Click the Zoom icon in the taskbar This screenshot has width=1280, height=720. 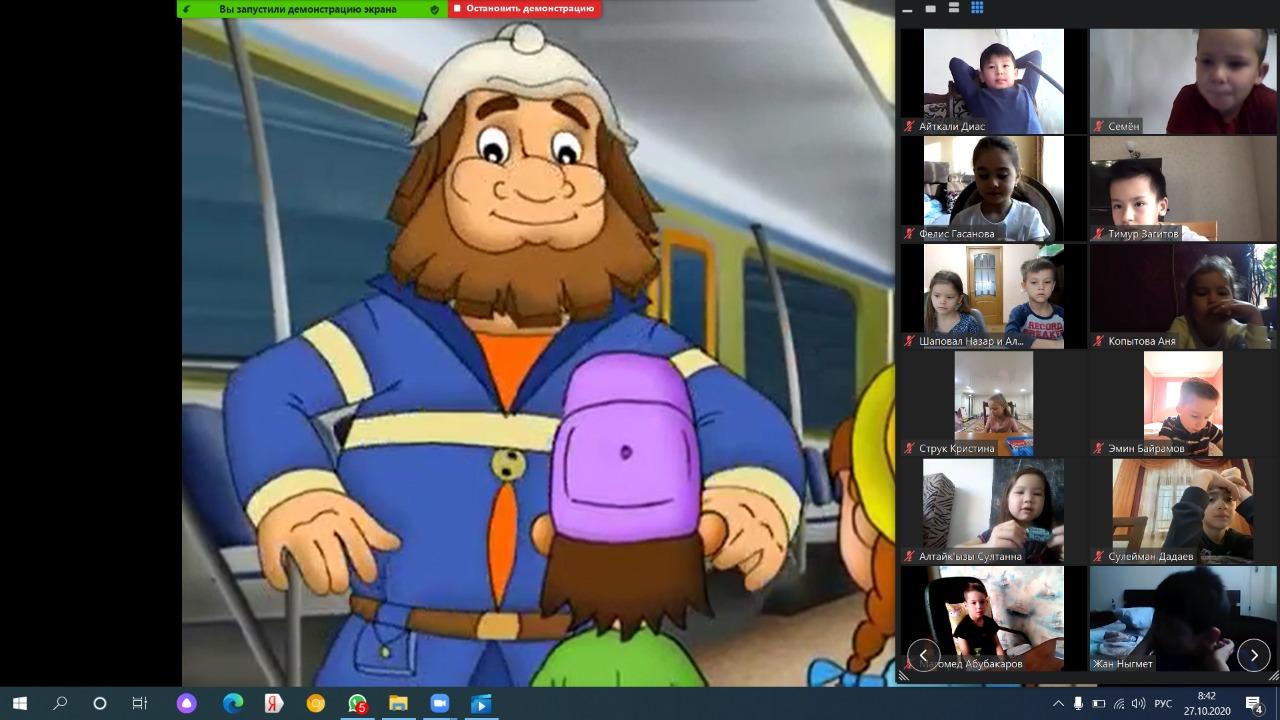pyautogui.click(x=438, y=703)
